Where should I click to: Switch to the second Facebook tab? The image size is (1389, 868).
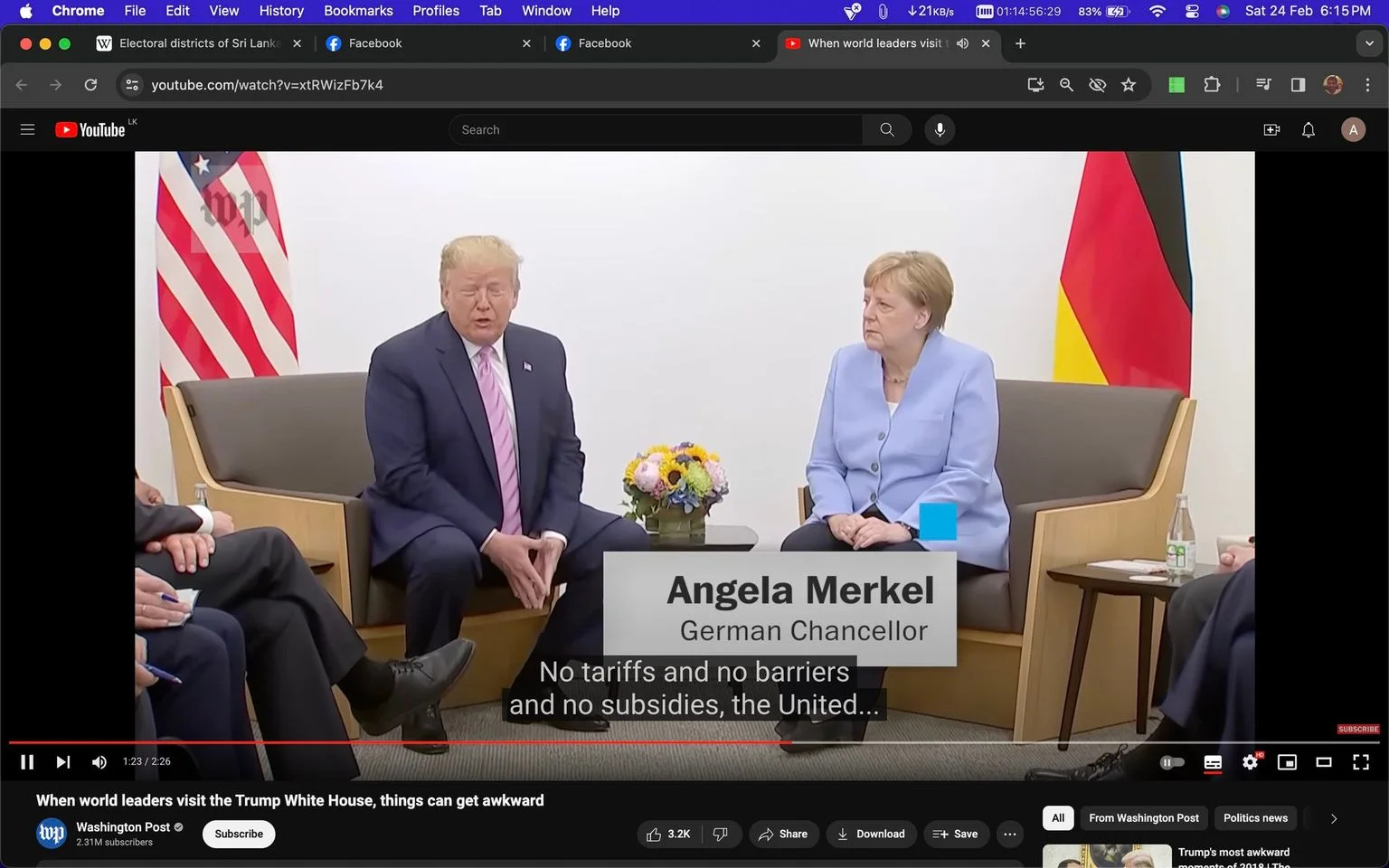tap(657, 43)
